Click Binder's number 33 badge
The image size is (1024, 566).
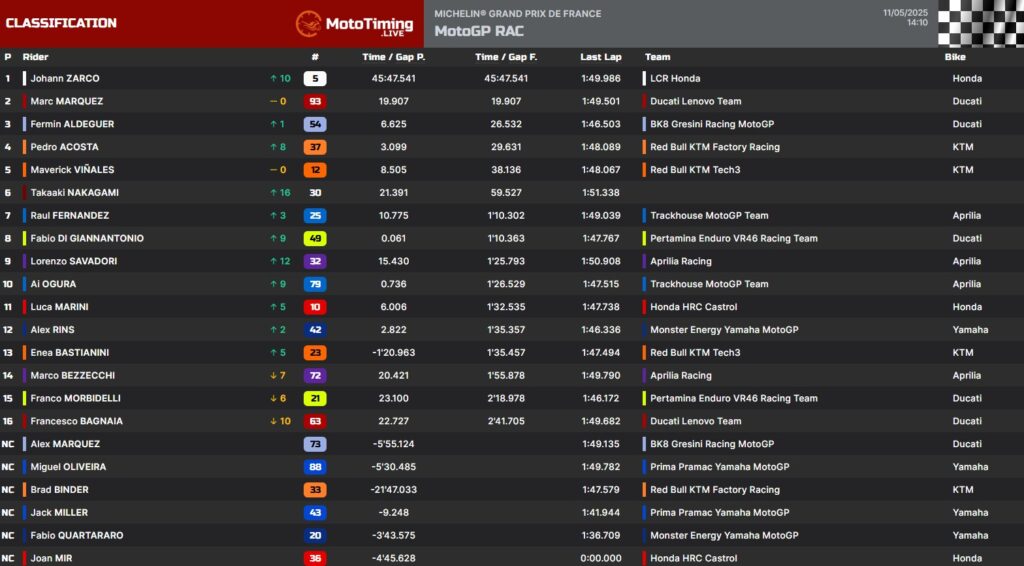(315, 490)
